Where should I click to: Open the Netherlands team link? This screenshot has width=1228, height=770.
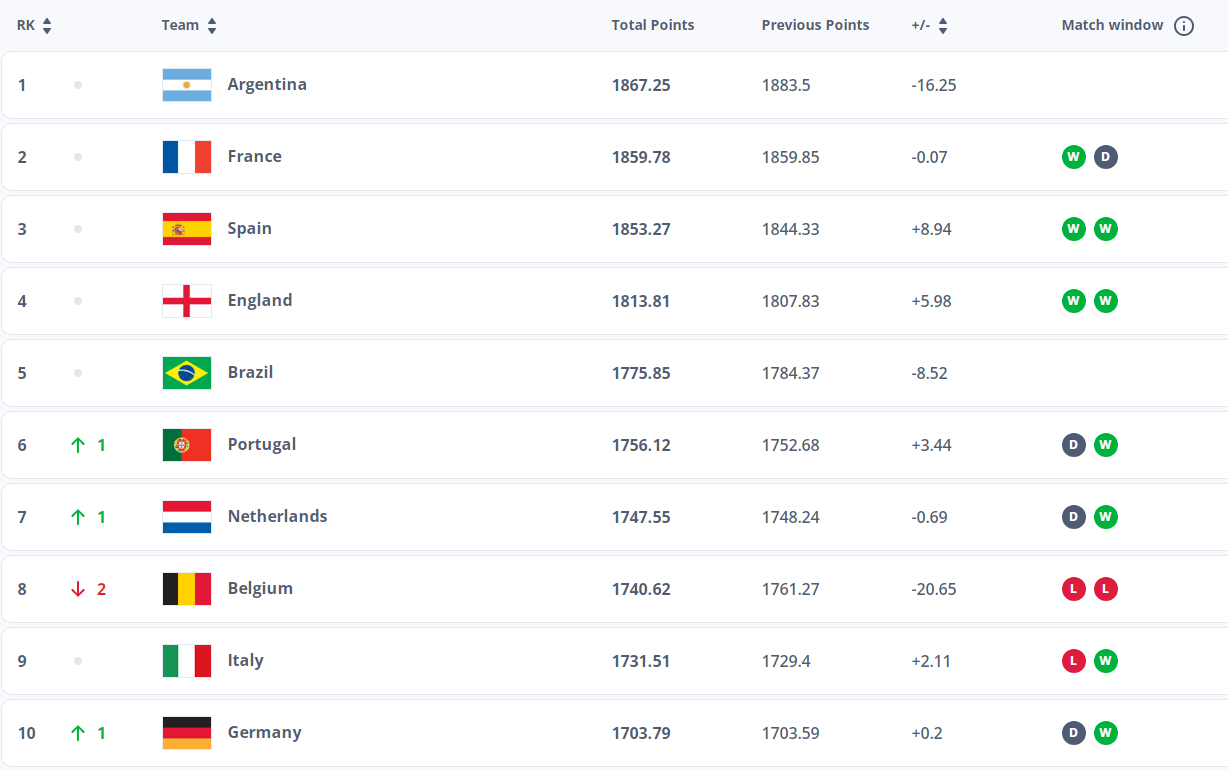[x=278, y=516]
